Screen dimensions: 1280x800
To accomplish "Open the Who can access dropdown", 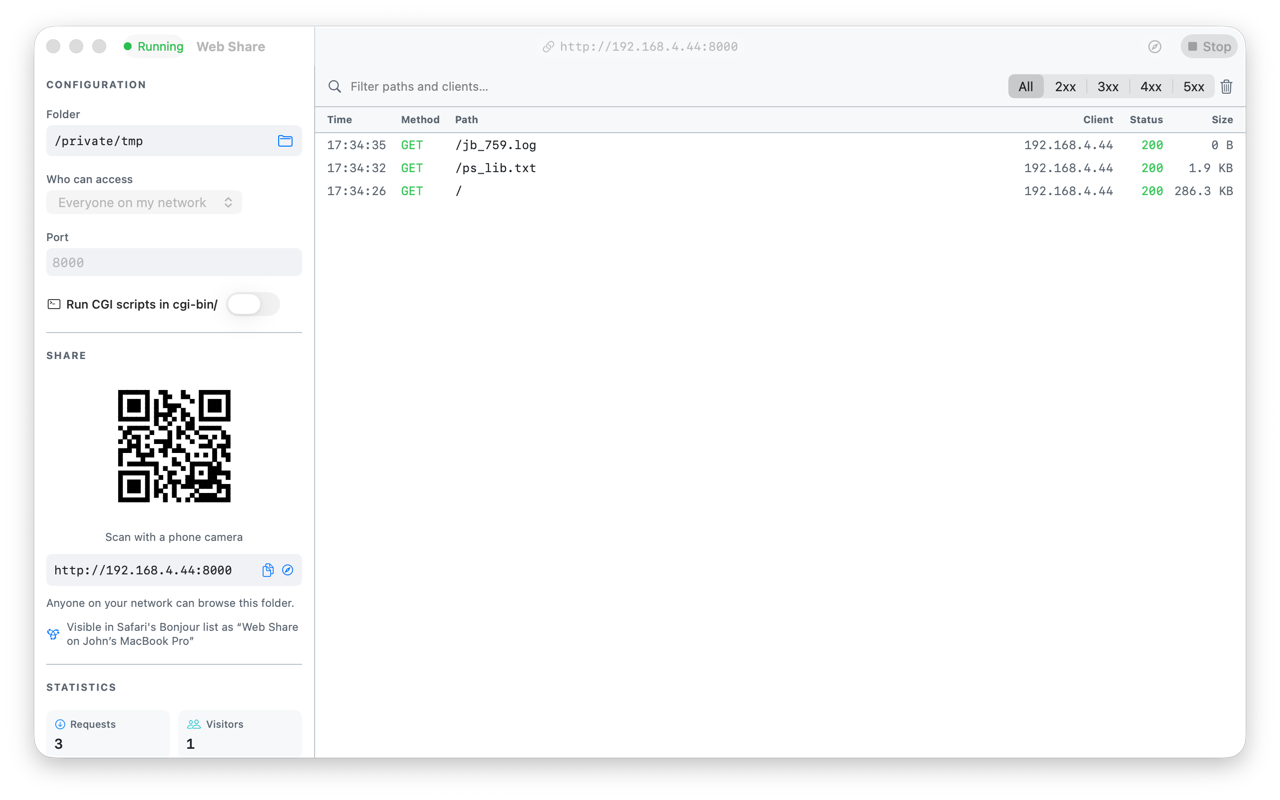I will (x=144, y=202).
